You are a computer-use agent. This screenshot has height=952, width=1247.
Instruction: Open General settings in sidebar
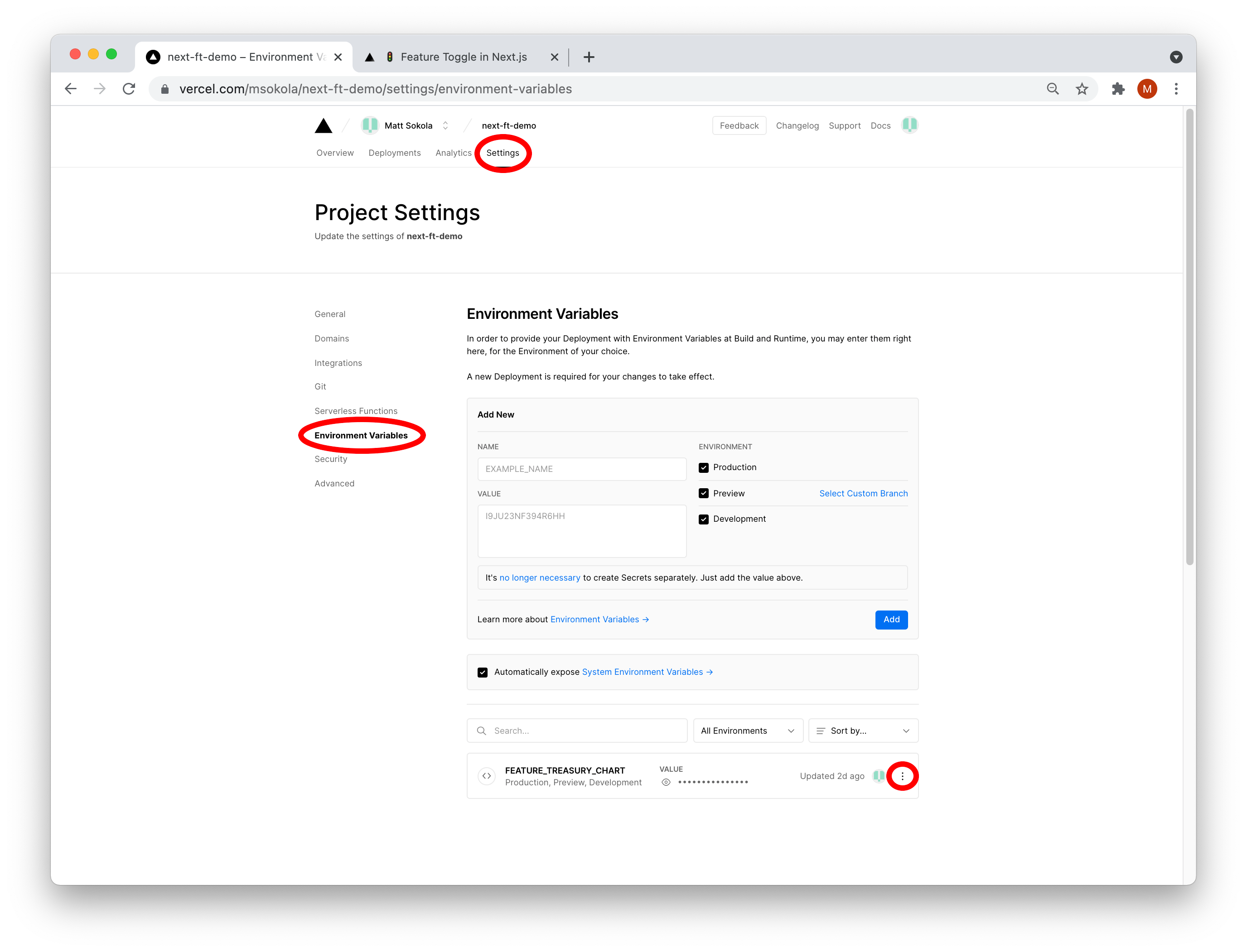pos(330,314)
